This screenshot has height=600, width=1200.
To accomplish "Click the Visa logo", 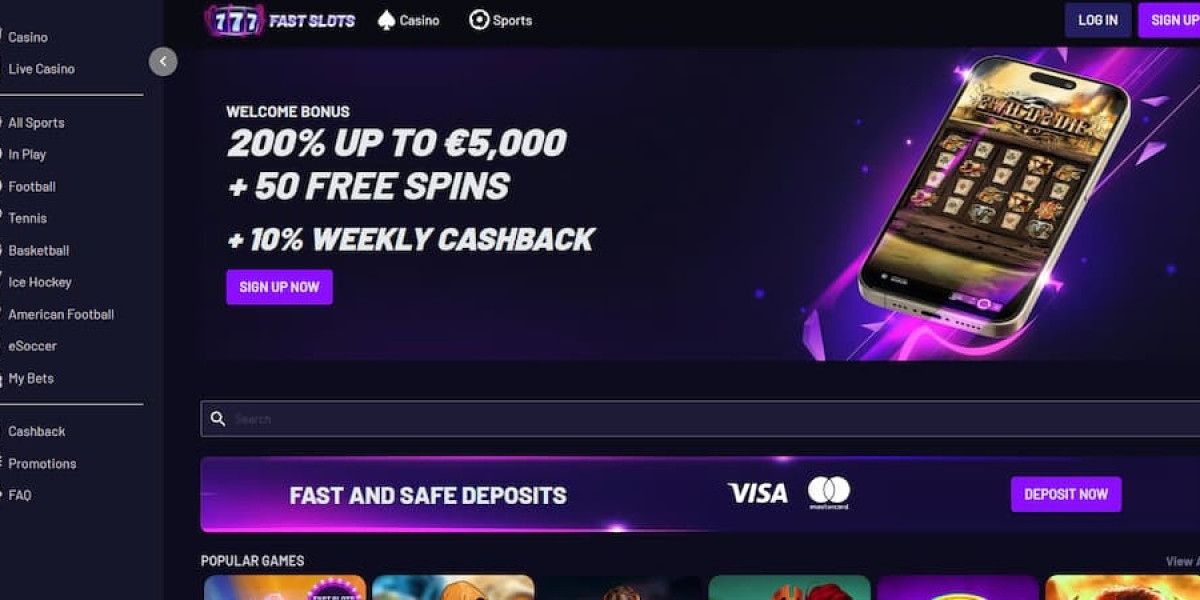I will (x=757, y=493).
